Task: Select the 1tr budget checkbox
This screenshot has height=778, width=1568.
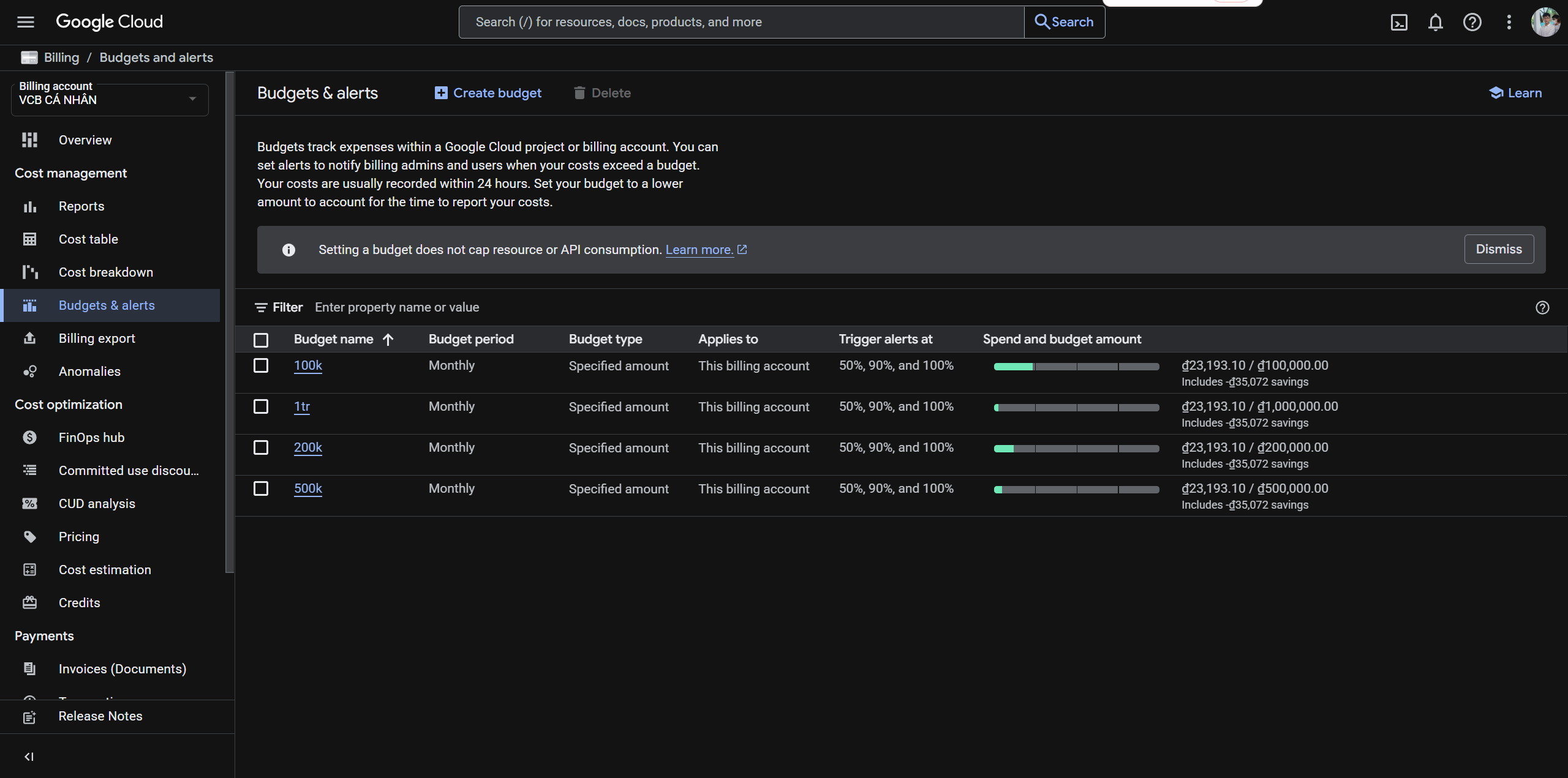Action: pyautogui.click(x=261, y=407)
